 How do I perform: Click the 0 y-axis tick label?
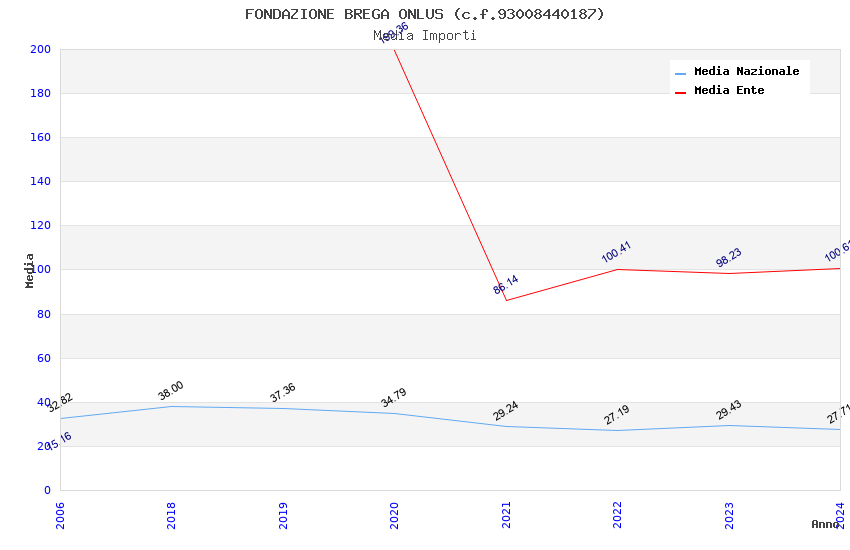coord(47,490)
